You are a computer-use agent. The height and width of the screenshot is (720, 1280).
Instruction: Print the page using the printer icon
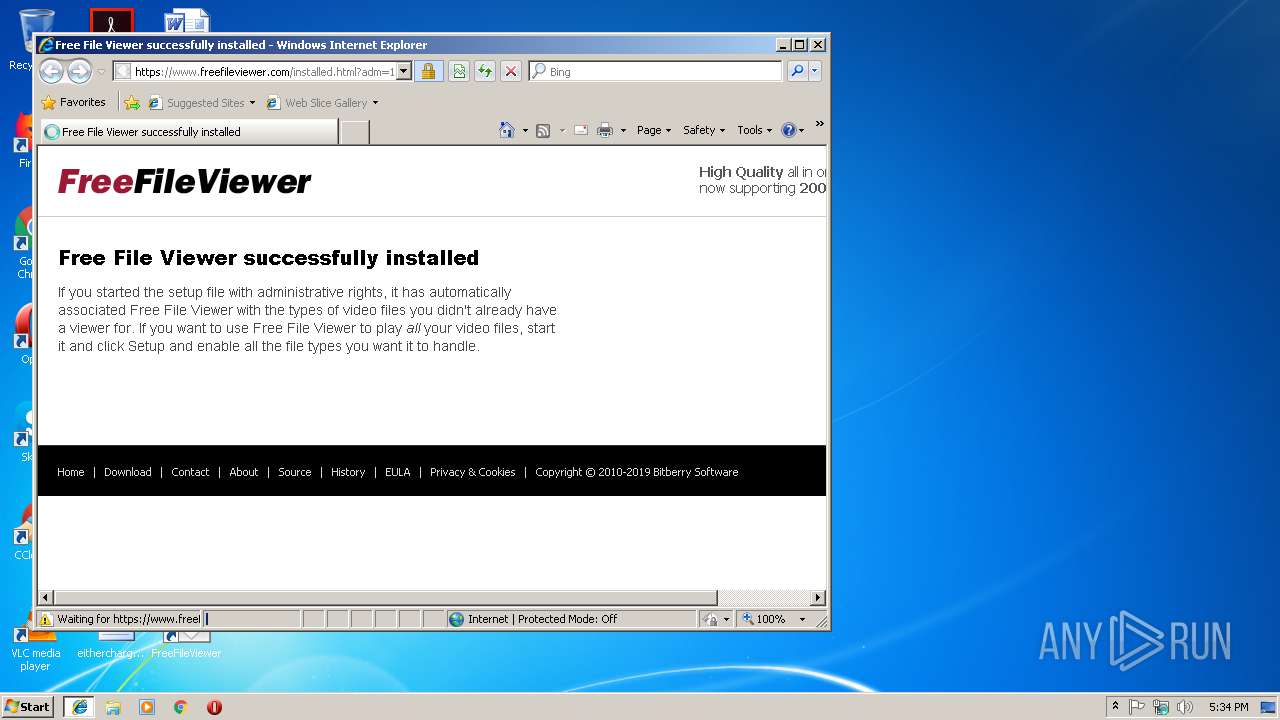[x=605, y=130]
